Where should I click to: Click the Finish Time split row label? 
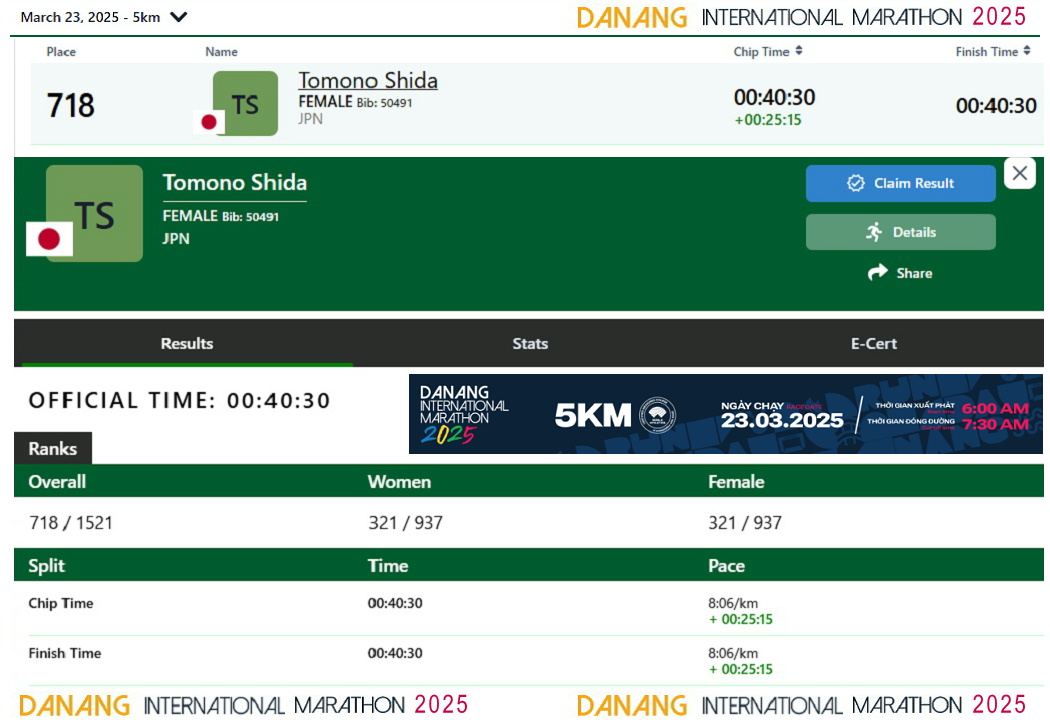(64, 653)
